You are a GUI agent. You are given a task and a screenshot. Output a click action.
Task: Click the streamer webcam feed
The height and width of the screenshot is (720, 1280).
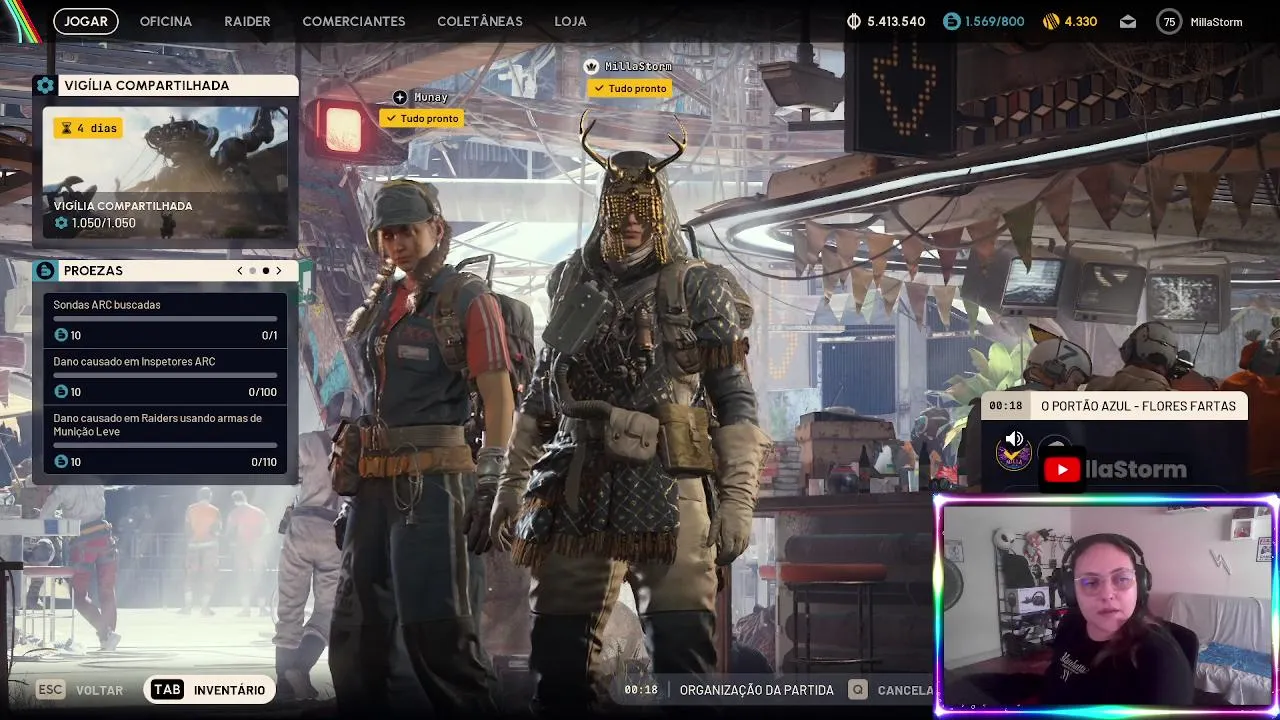[x=1106, y=606]
